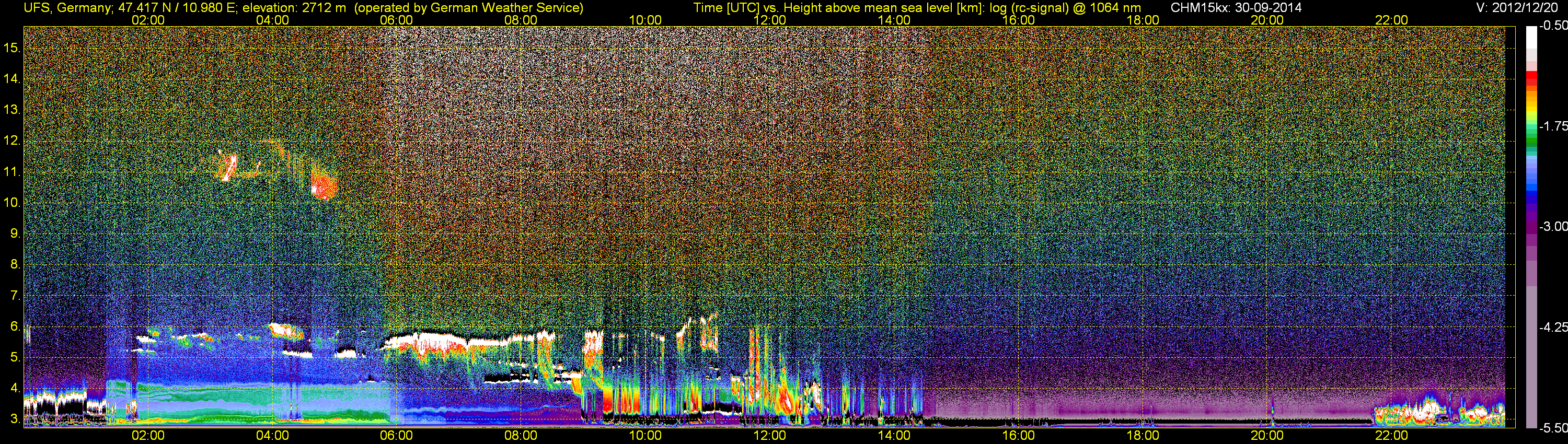This screenshot has height=444, width=1568.
Task: Click the 02:00 label on the top time axis
Action: pyautogui.click(x=148, y=20)
